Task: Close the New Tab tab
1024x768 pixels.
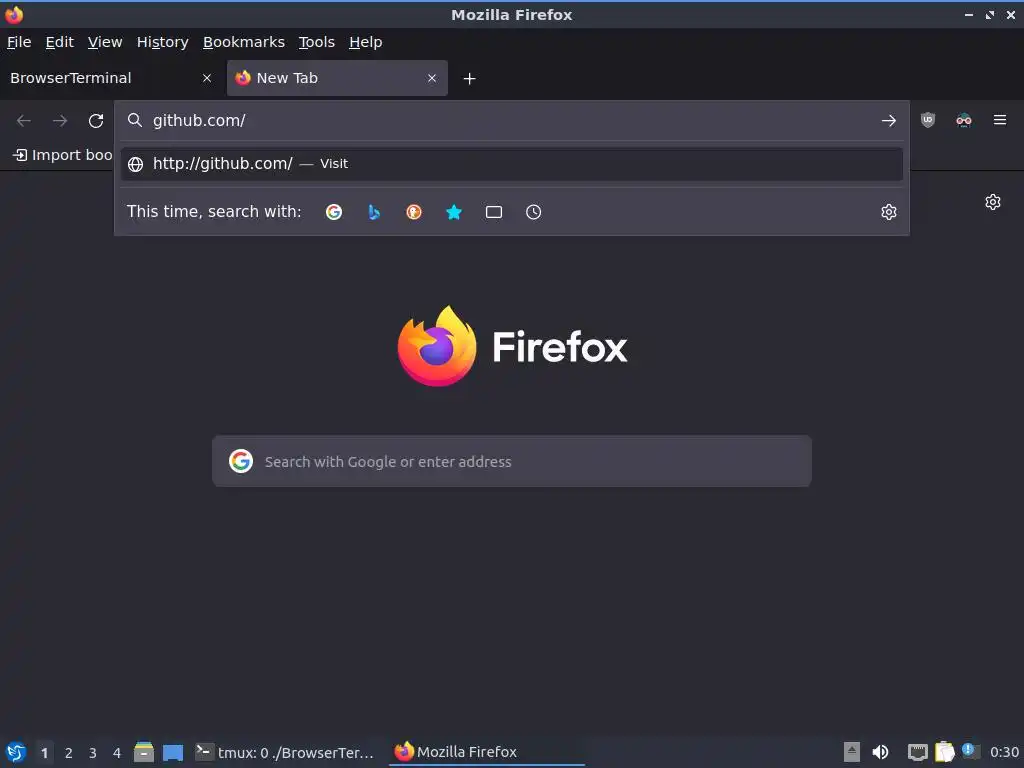Action: [432, 78]
